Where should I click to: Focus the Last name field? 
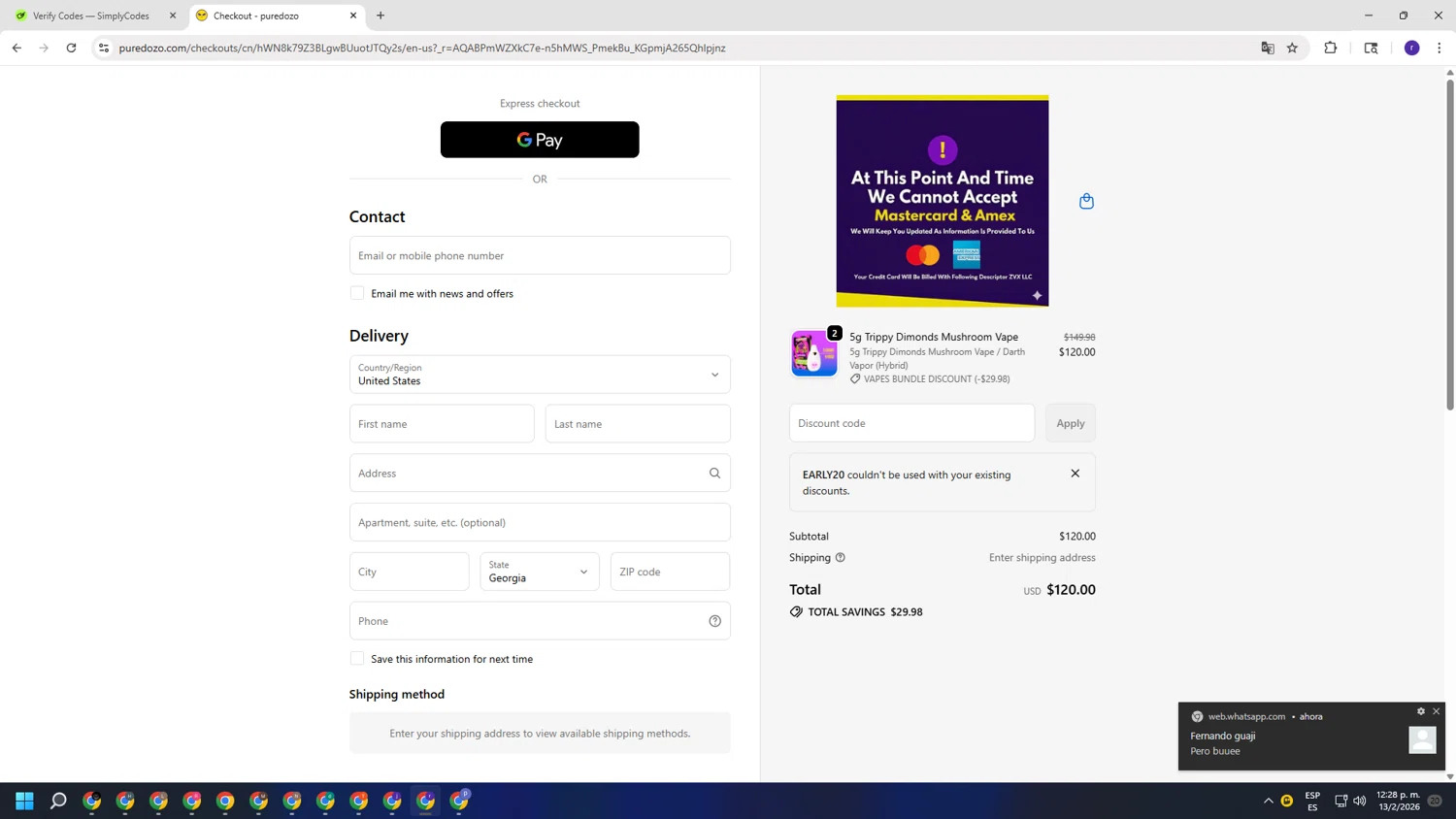[x=638, y=424]
